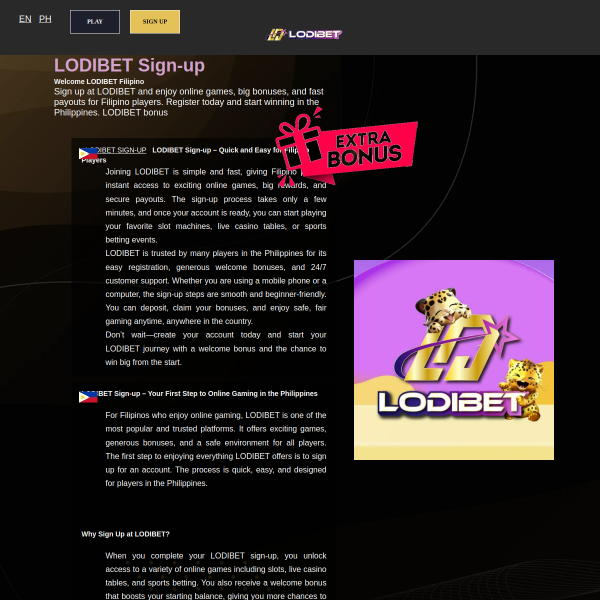Image resolution: width=600 pixels, height=600 pixels.
Task: Click the paragraph starting with Joining LODIBET
Action: click(x=215, y=205)
